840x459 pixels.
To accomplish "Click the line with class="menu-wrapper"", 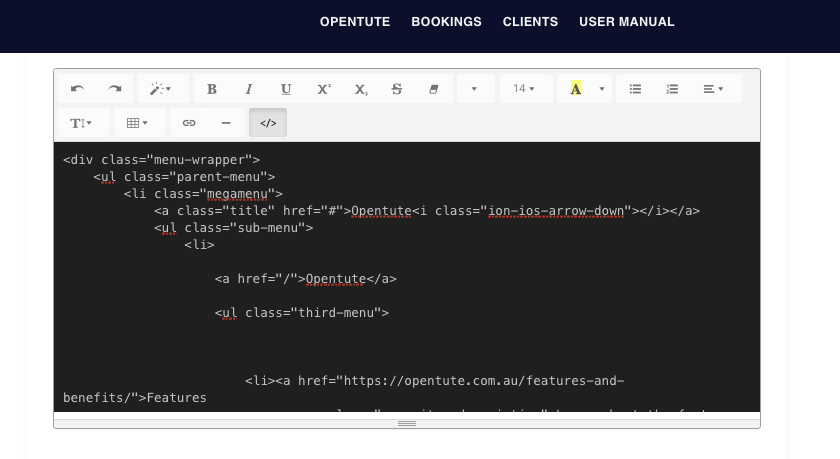I will point(161,160).
